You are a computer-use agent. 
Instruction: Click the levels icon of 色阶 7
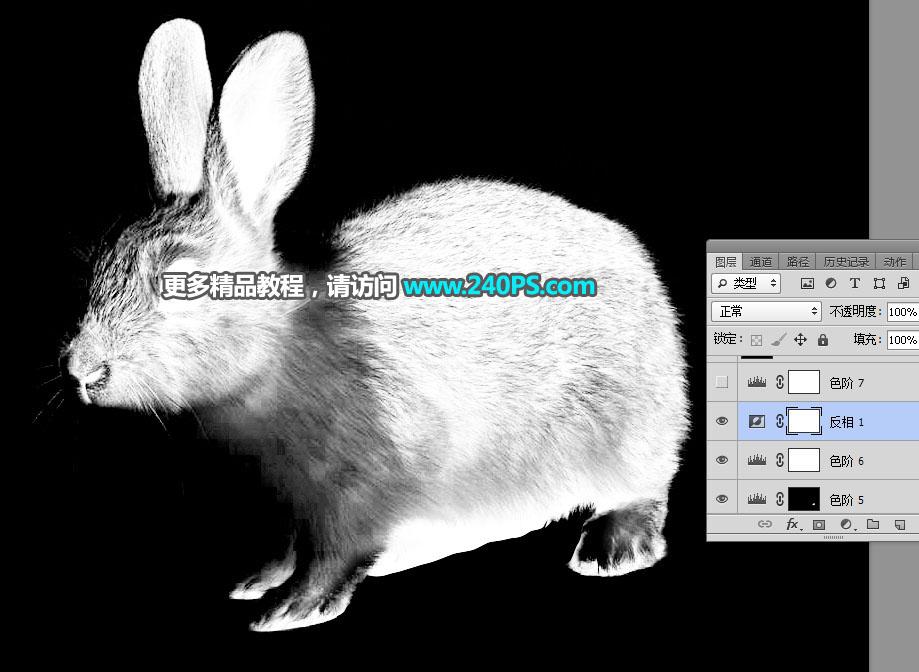[x=757, y=382]
